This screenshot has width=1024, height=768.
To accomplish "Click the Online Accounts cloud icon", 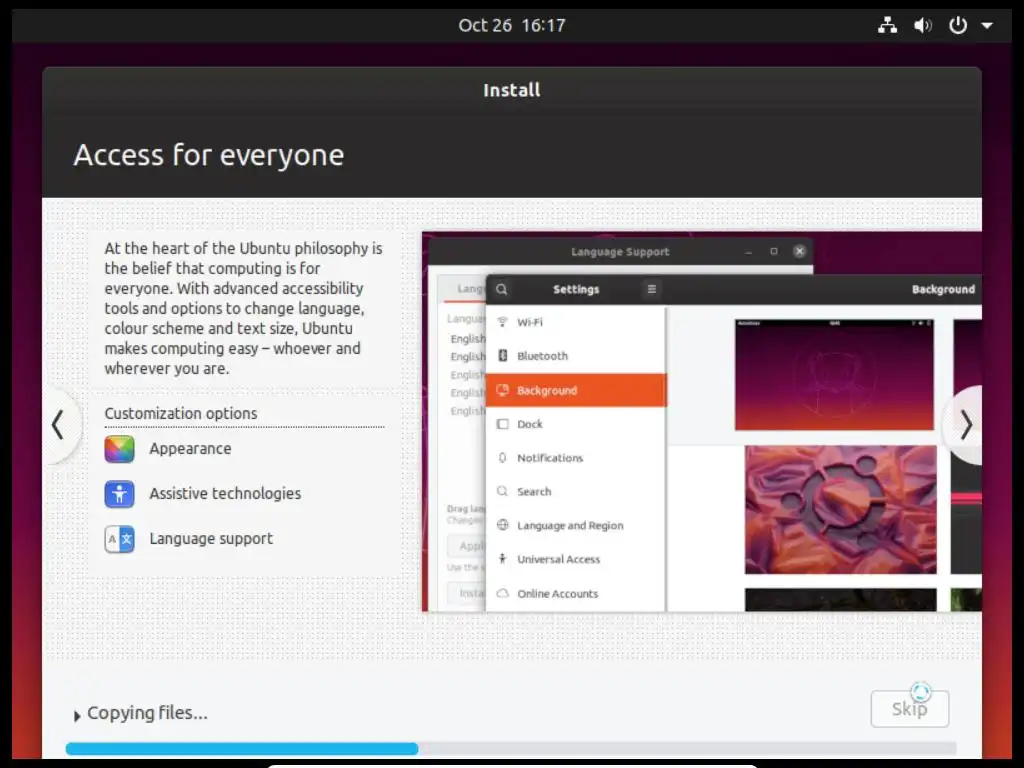I will click(502, 594).
